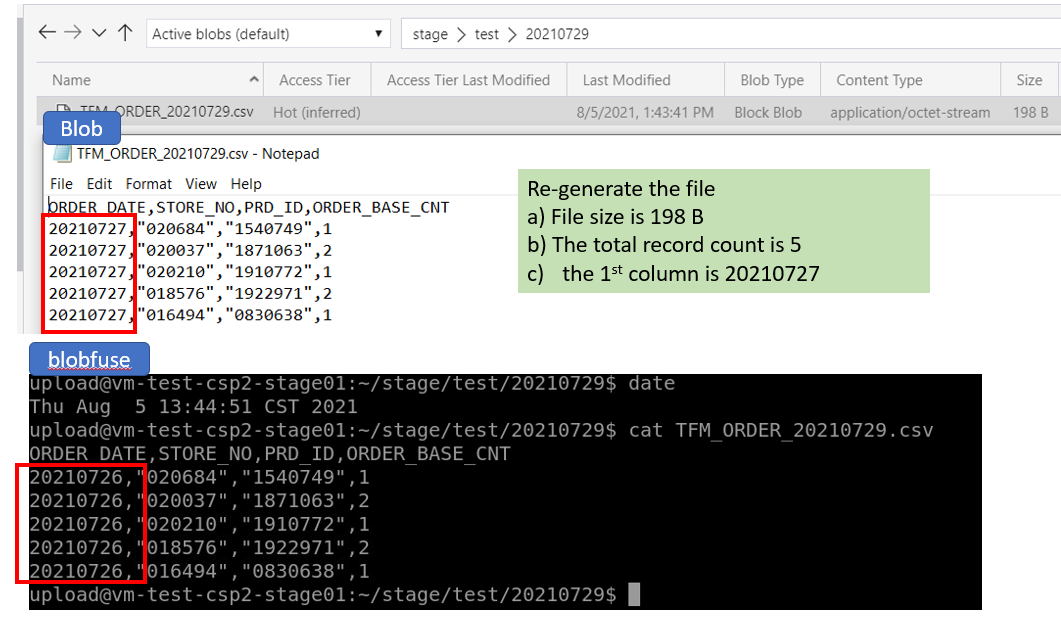Click the blobfuse link
1061x635 pixels.
88,359
